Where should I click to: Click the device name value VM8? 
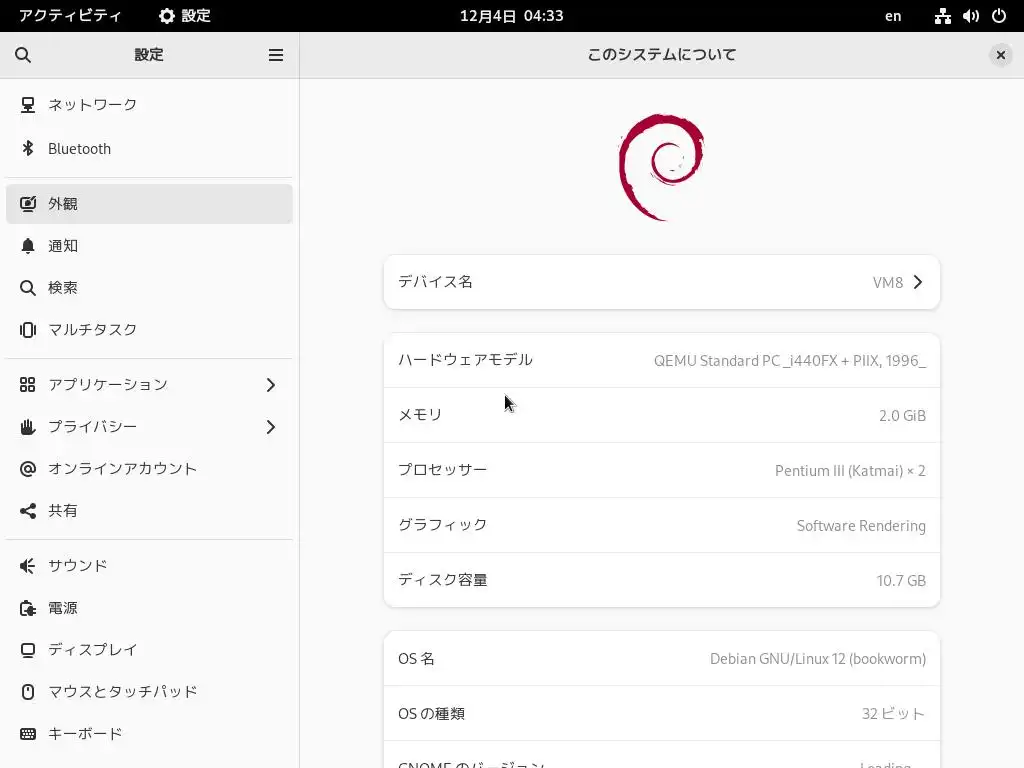point(888,282)
